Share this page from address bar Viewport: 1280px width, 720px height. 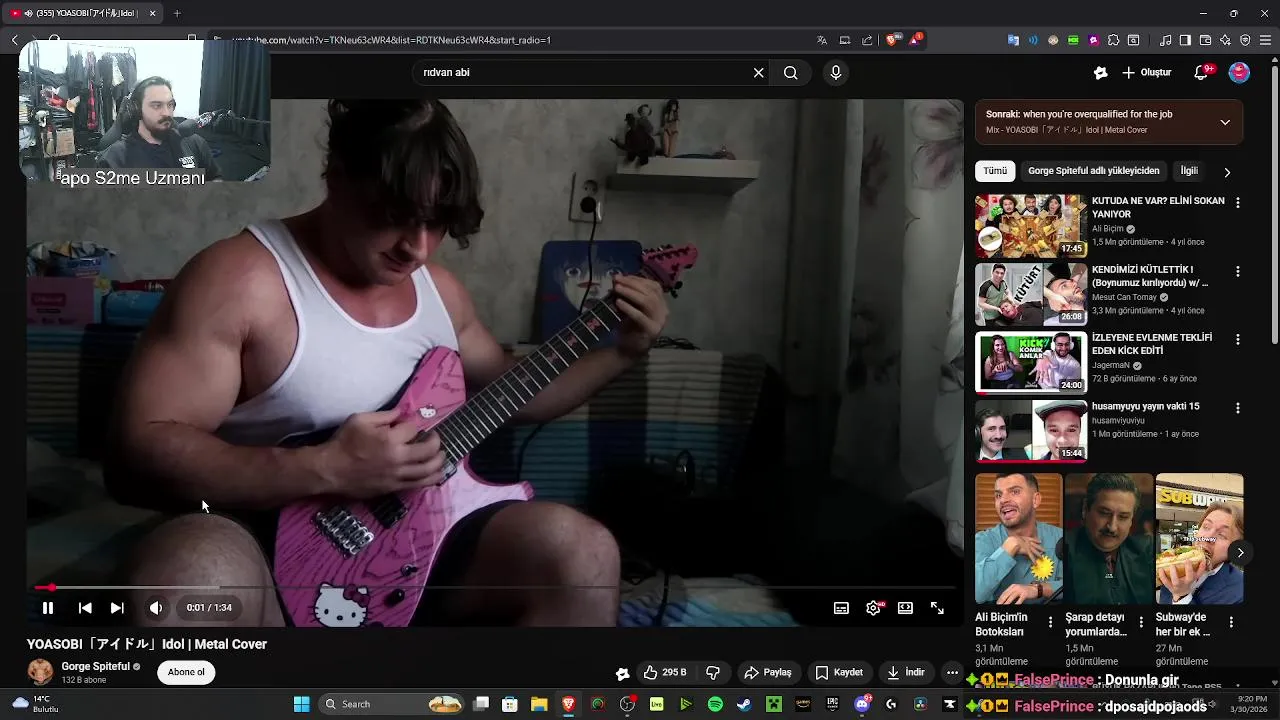click(867, 40)
